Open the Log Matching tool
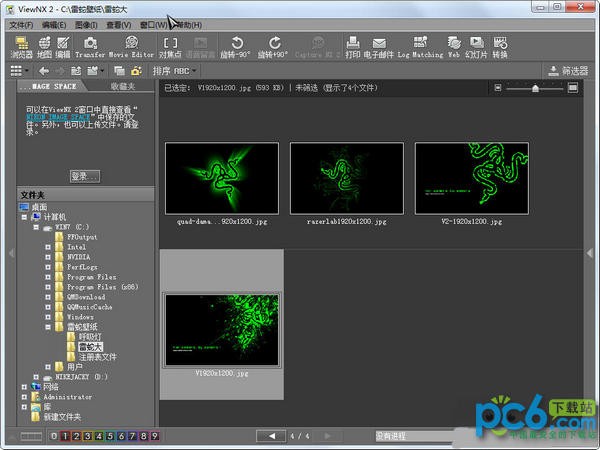600x450 pixels. tap(420, 47)
